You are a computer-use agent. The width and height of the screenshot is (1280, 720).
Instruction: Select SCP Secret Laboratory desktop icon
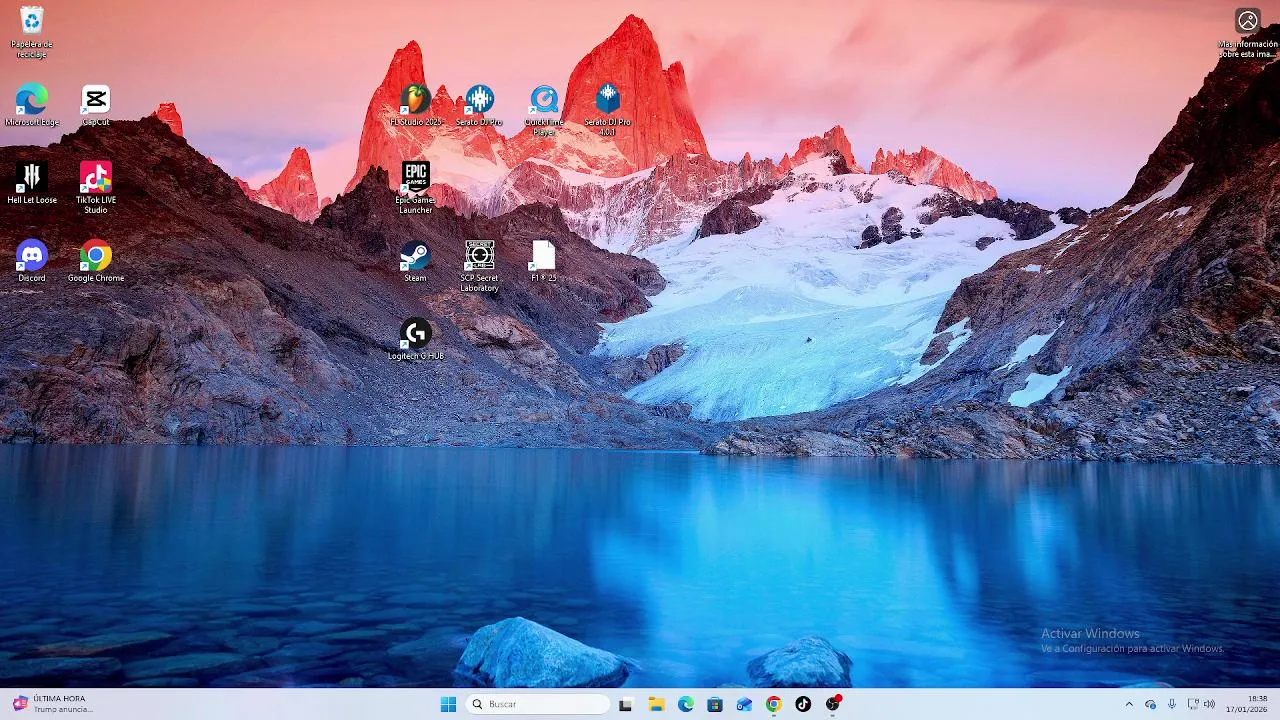point(480,266)
